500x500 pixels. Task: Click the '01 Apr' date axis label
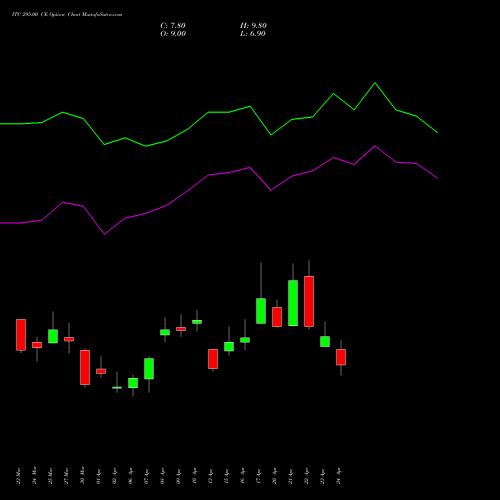click(98, 476)
